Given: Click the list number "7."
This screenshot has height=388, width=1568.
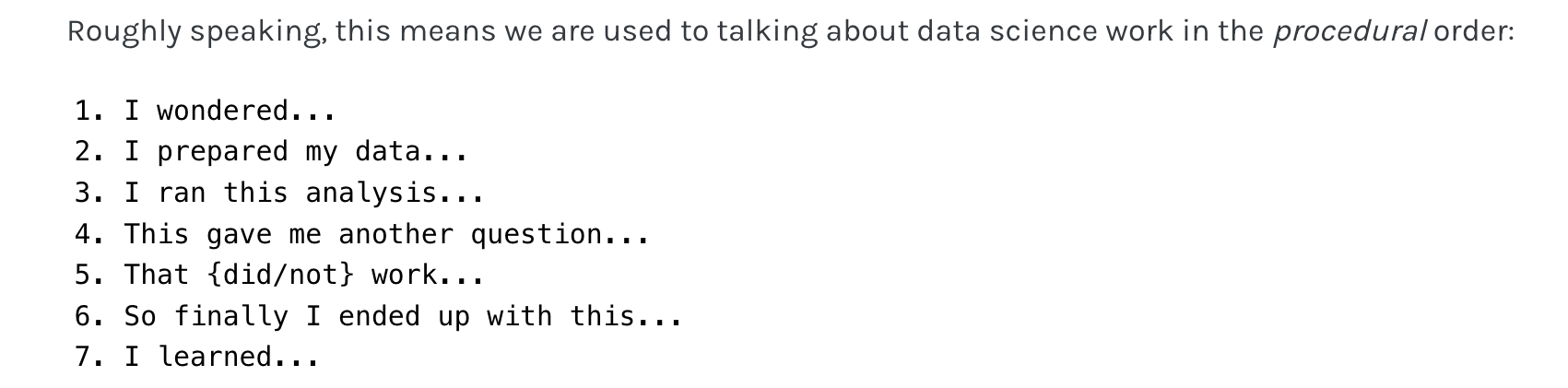Looking at the screenshot, I should (x=89, y=357).
